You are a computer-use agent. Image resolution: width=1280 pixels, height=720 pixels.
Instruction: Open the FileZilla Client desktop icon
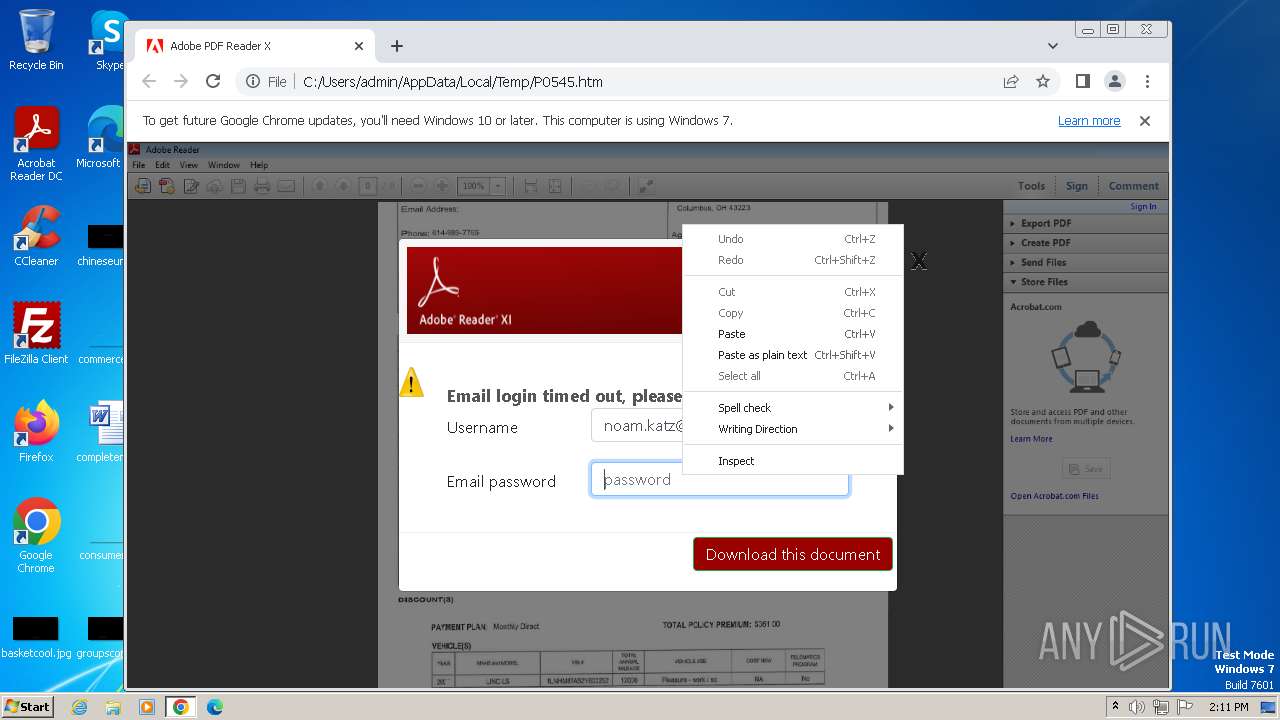36,333
